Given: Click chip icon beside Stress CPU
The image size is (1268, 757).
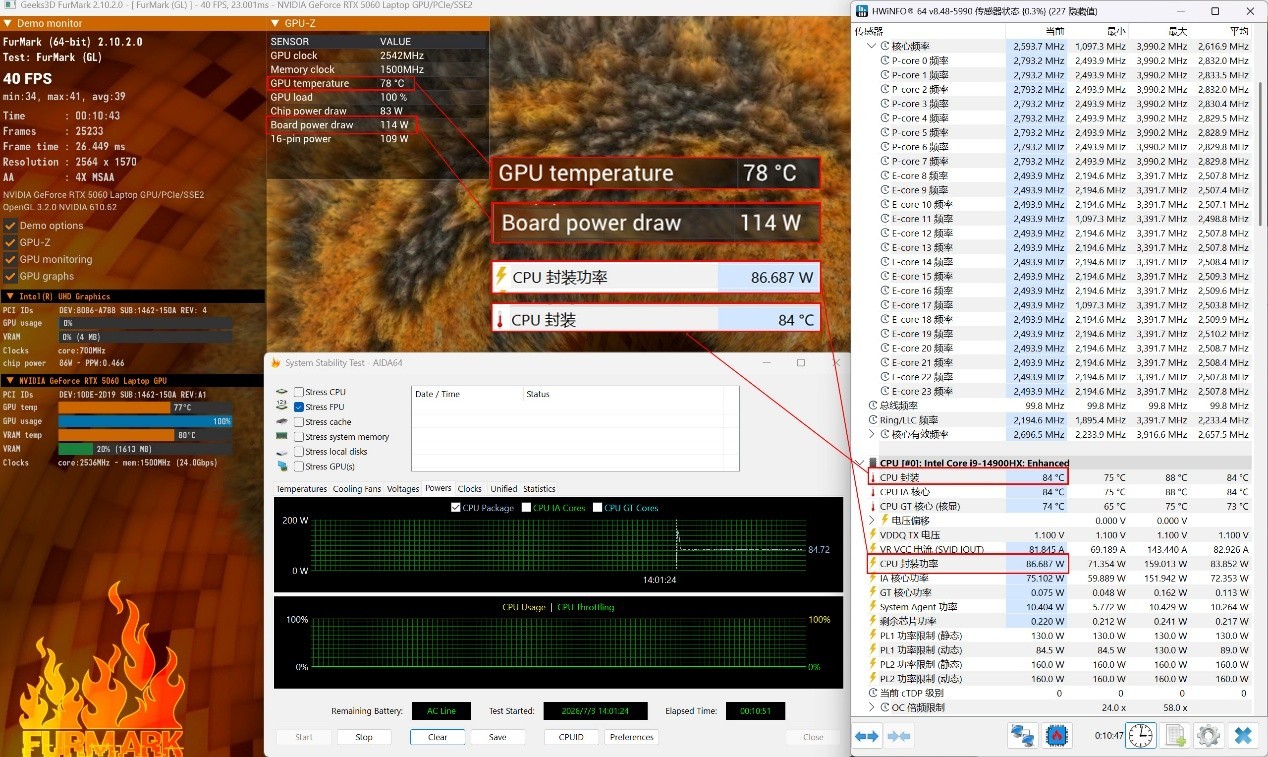Looking at the screenshot, I should pyautogui.click(x=283, y=392).
